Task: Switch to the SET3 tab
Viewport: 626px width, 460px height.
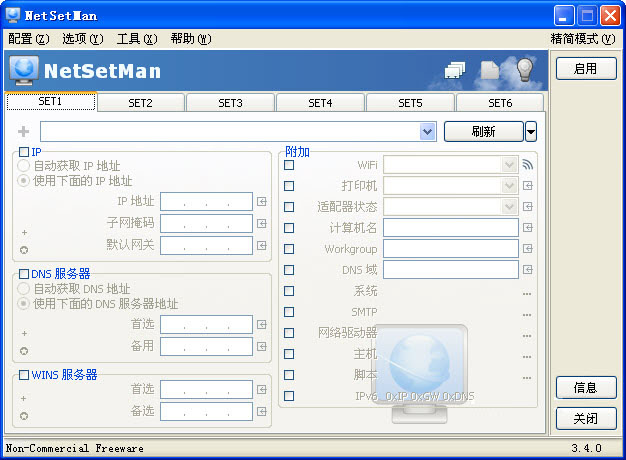Action: [x=230, y=103]
